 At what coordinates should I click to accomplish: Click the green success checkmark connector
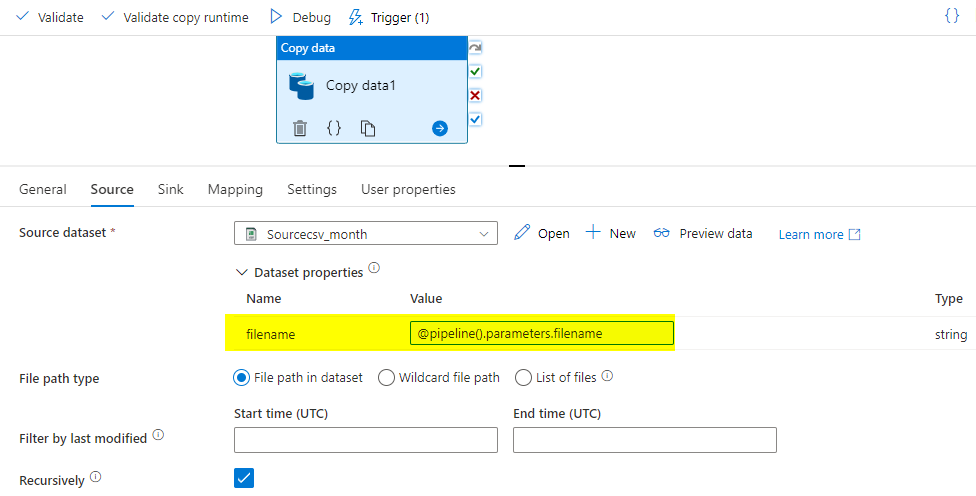coord(476,72)
